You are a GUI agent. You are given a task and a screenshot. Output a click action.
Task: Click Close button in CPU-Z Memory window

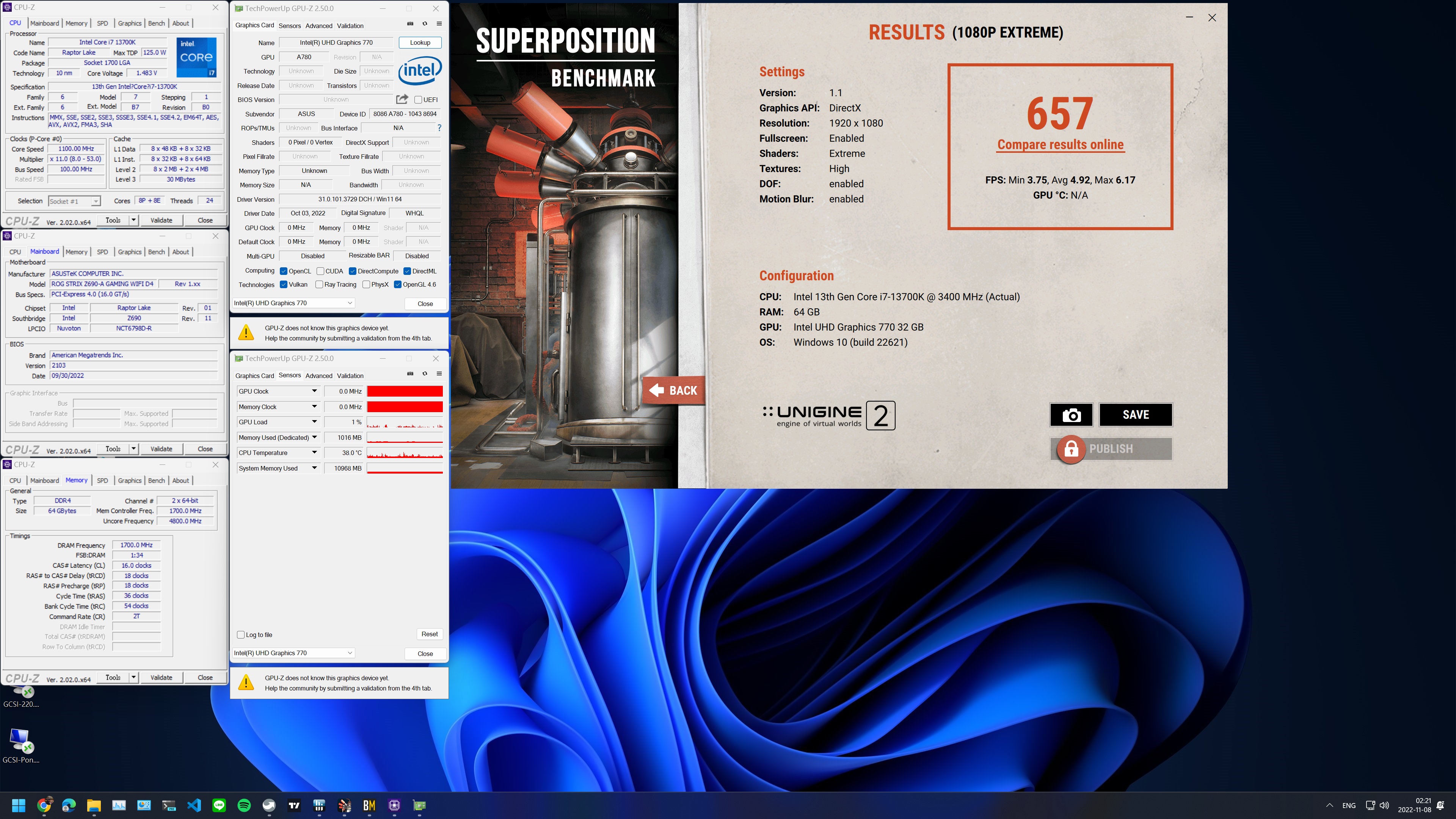pyautogui.click(x=205, y=678)
